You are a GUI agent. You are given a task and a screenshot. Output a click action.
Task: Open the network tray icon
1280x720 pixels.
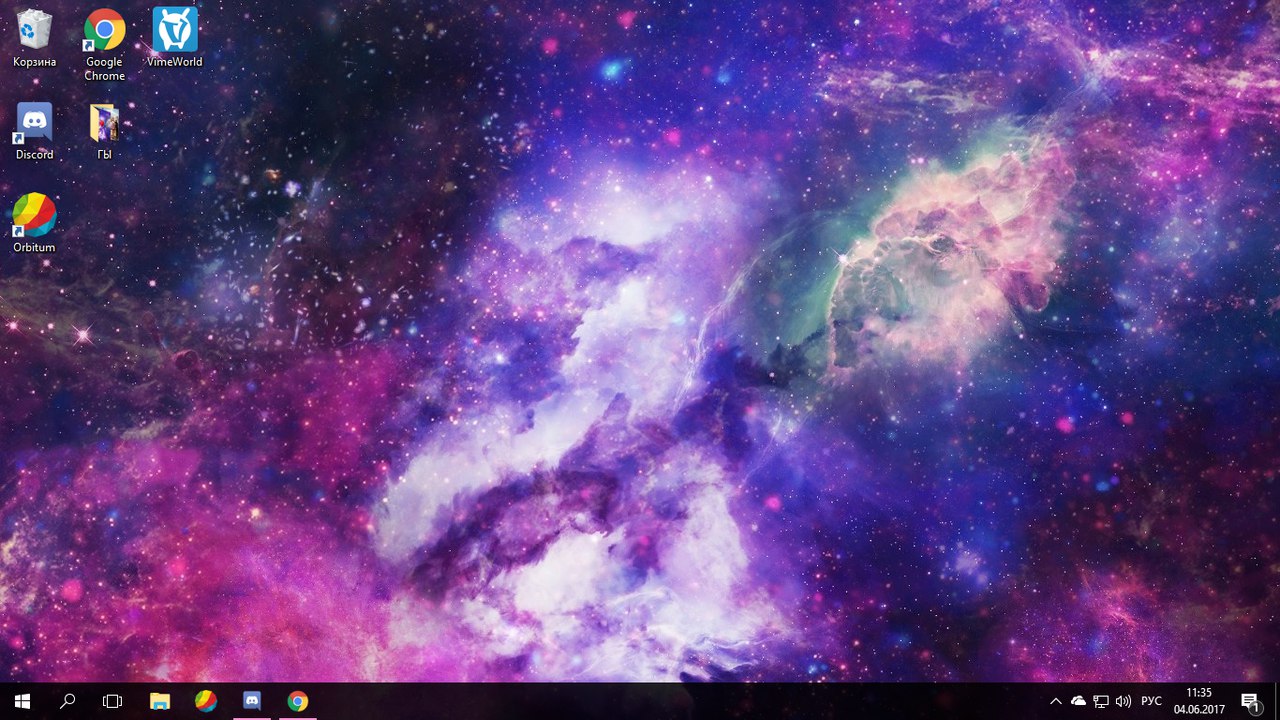[1101, 701]
